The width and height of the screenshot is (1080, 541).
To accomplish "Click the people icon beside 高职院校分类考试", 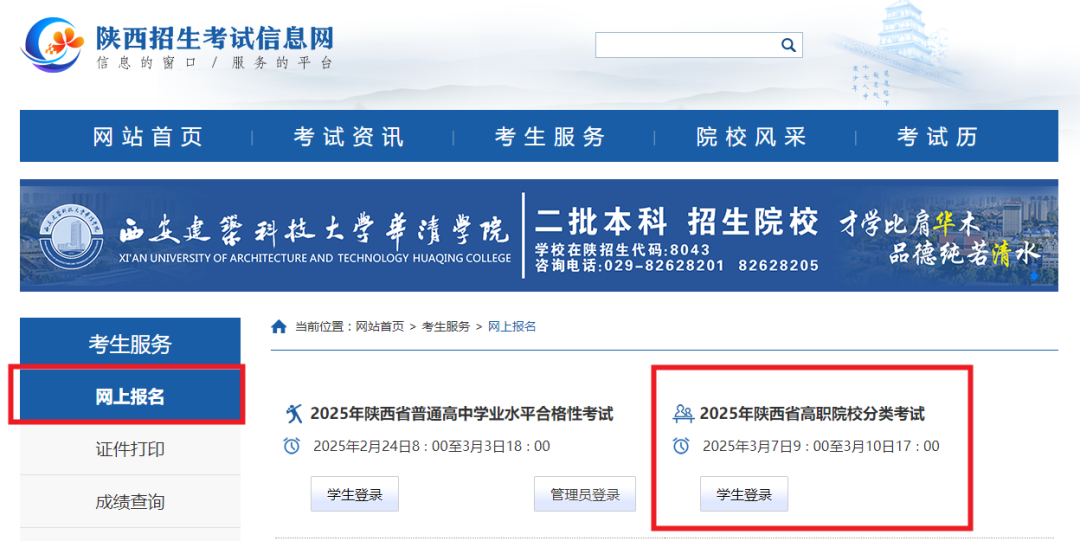I will (x=683, y=414).
